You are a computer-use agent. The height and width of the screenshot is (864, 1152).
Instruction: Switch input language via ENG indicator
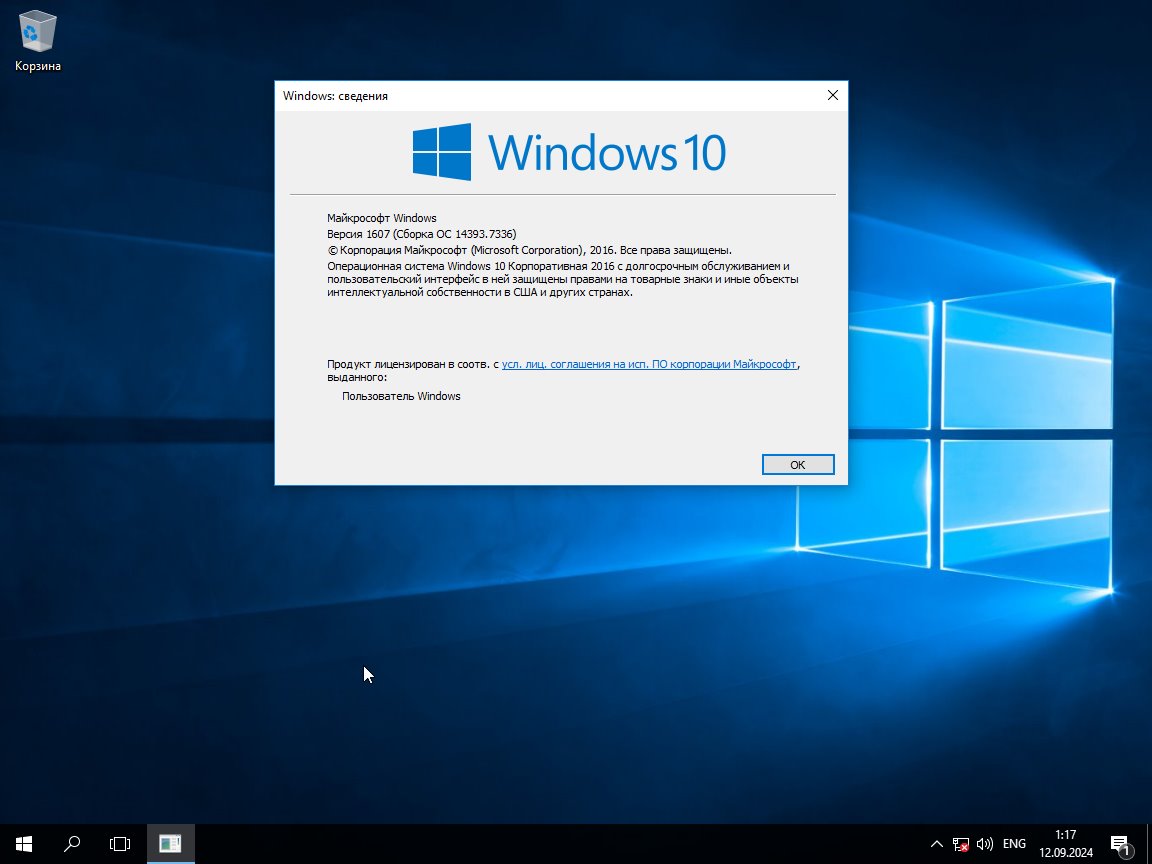tap(1014, 843)
